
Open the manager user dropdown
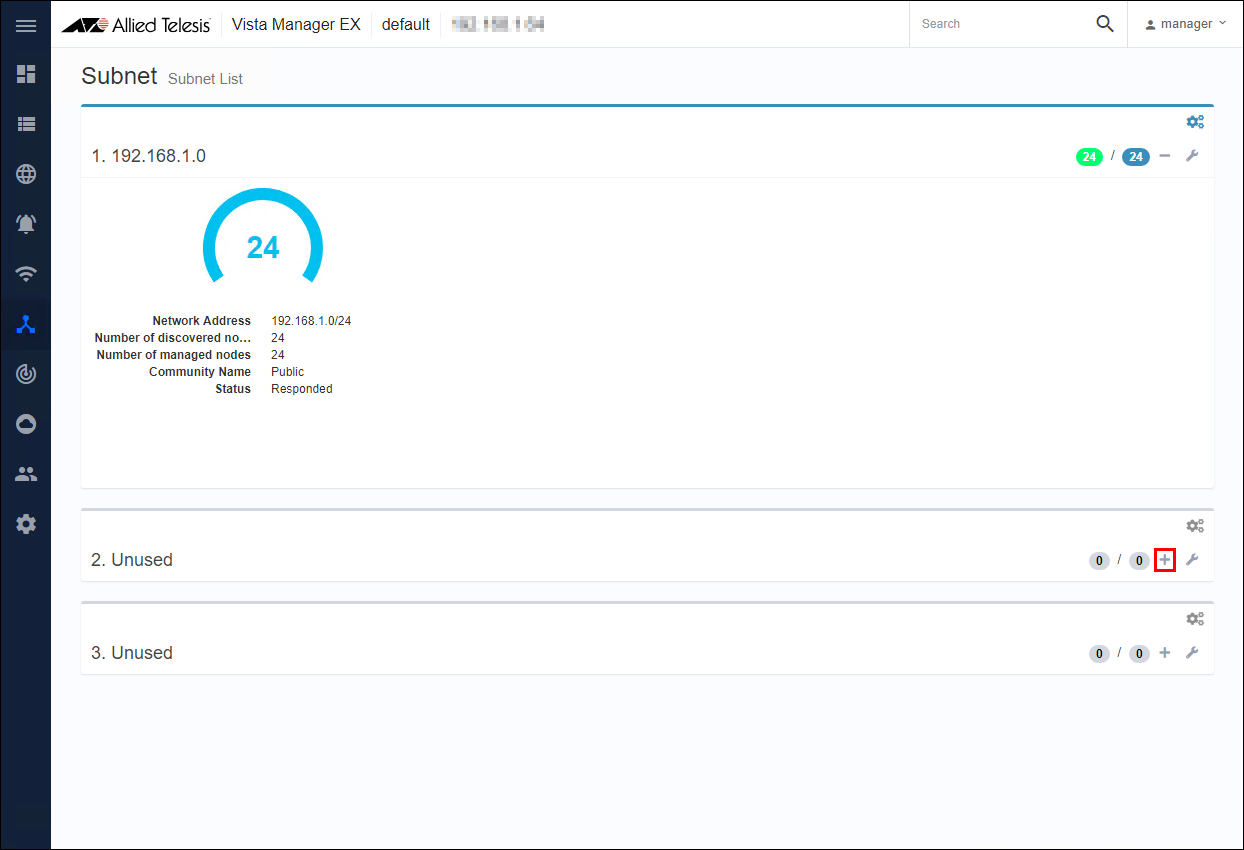tap(1186, 24)
